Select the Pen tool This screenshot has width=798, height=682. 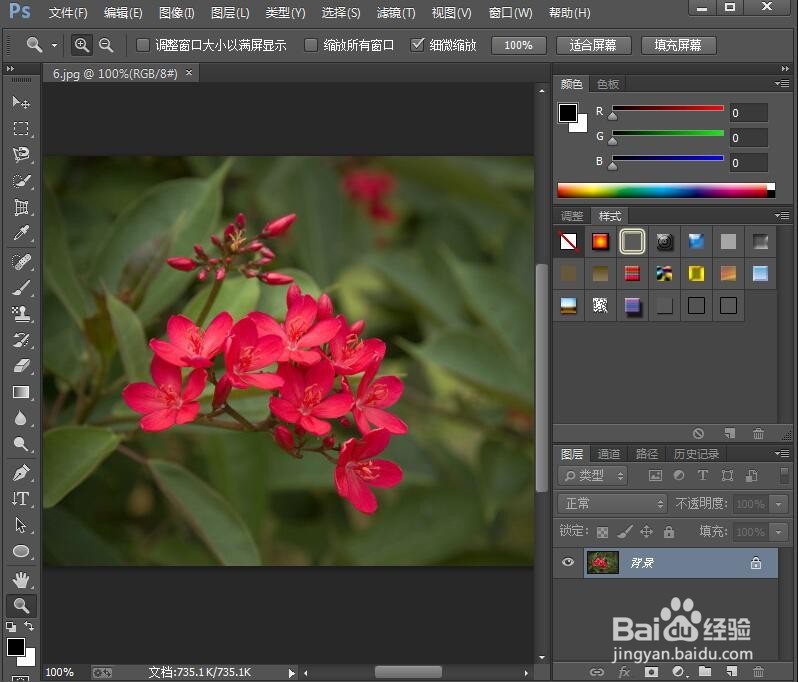click(x=21, y=473)
